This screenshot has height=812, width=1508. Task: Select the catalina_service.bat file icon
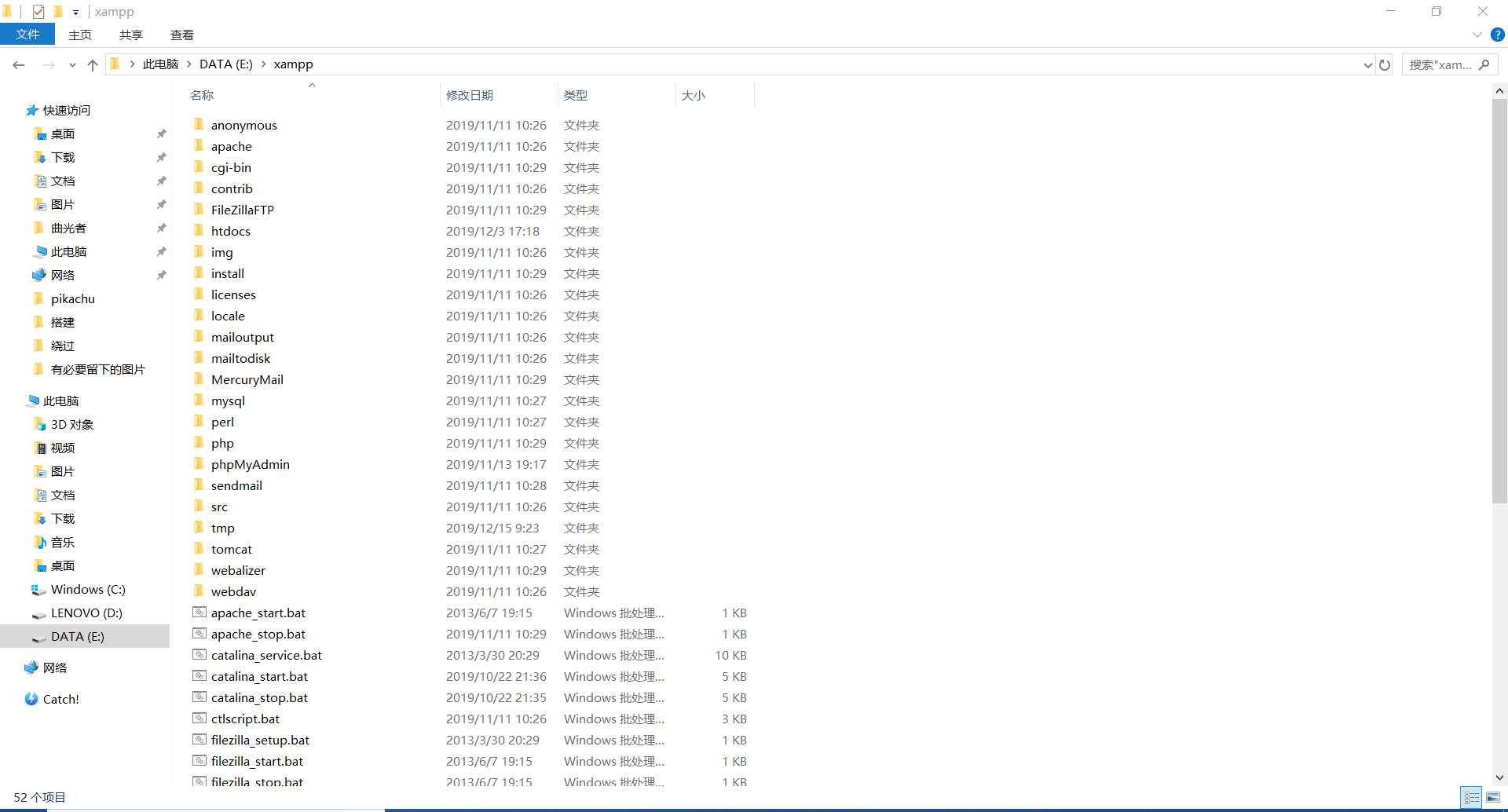[x=199, y=655]
